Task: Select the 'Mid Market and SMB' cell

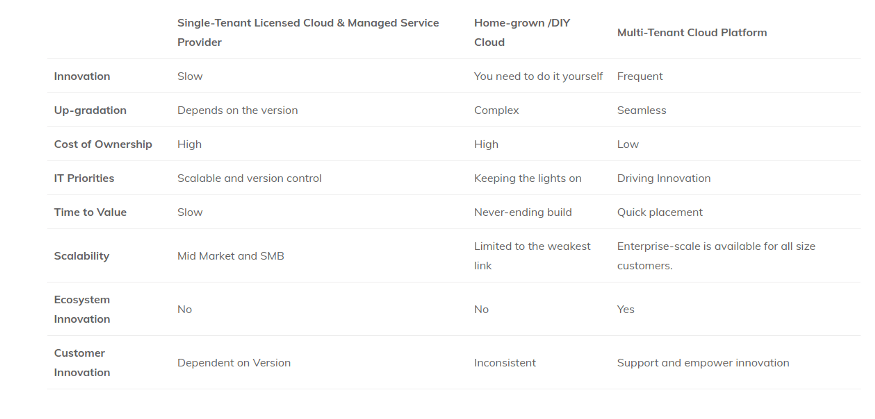Action: point(230,256)
